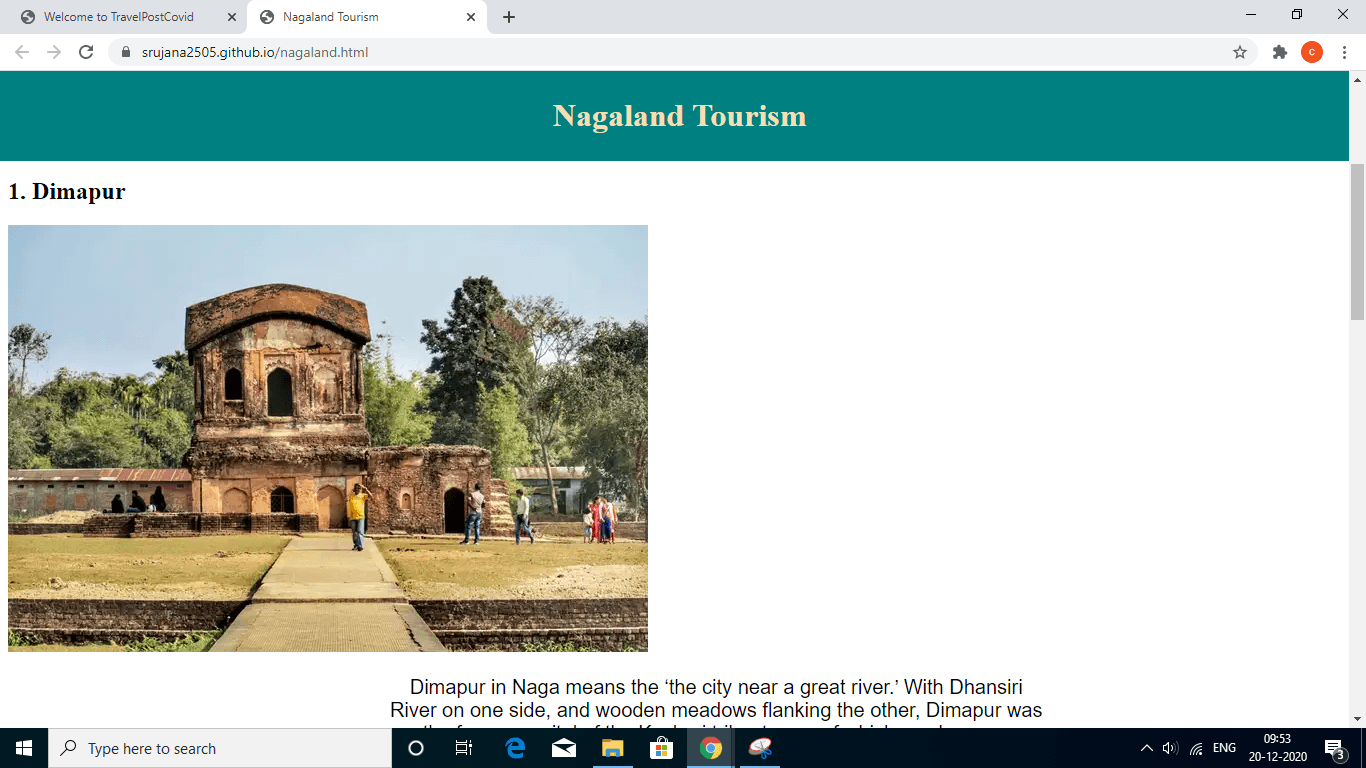1366x768 pixels.
Task: Close the Welcome to TravelPostCovid tab
Action: pos(232,17)
